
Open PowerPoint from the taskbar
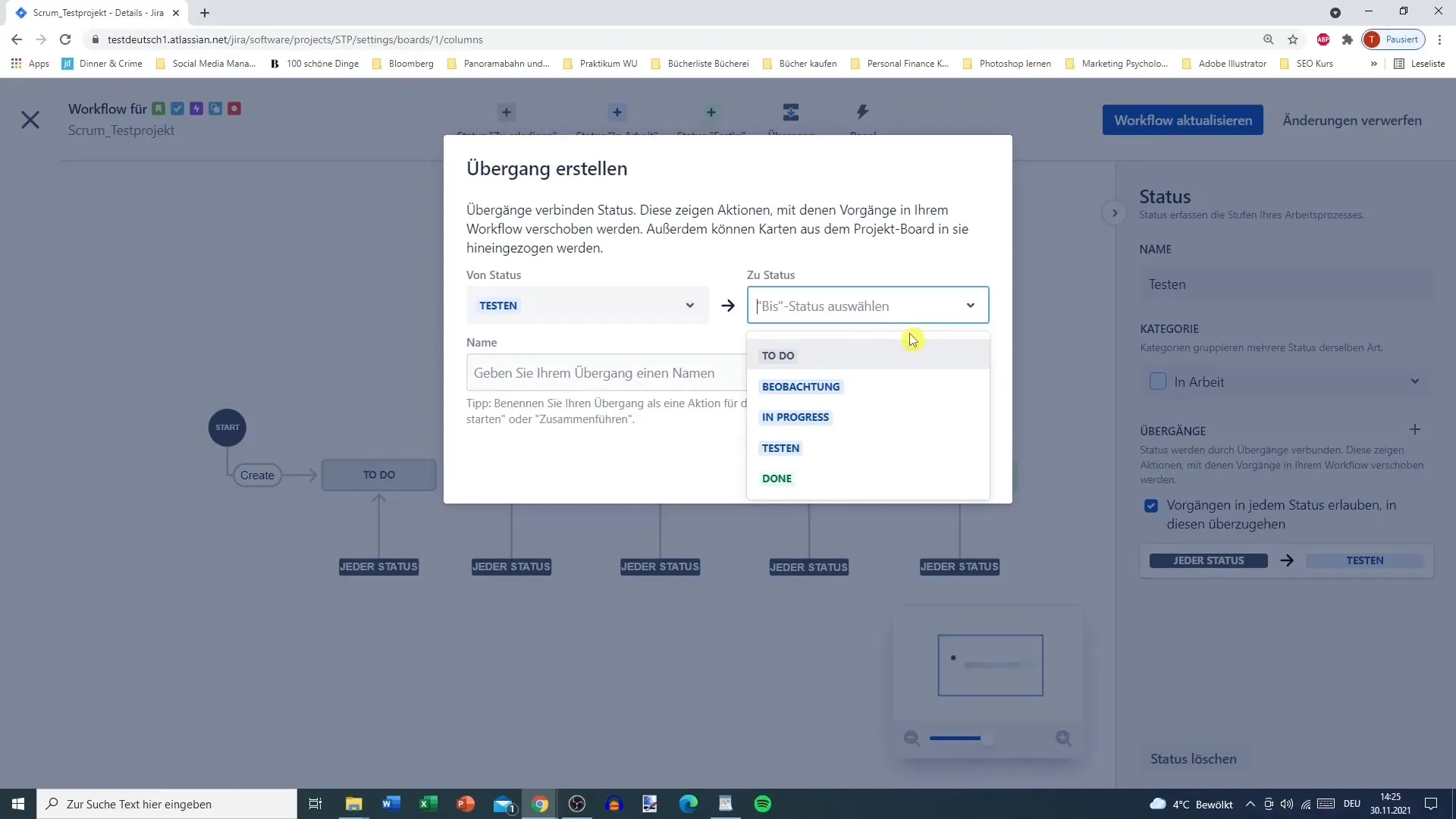466,804
